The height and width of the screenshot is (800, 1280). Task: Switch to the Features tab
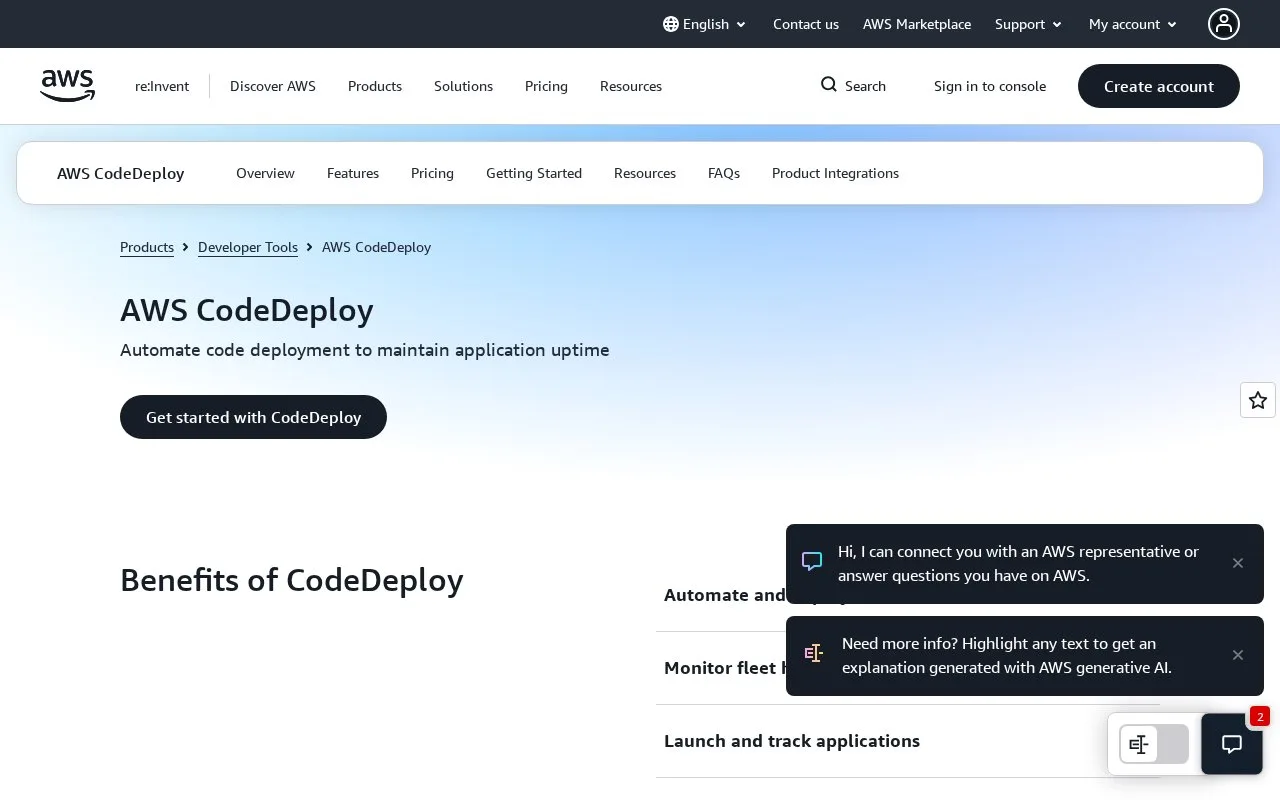click(x=353, y=173)
